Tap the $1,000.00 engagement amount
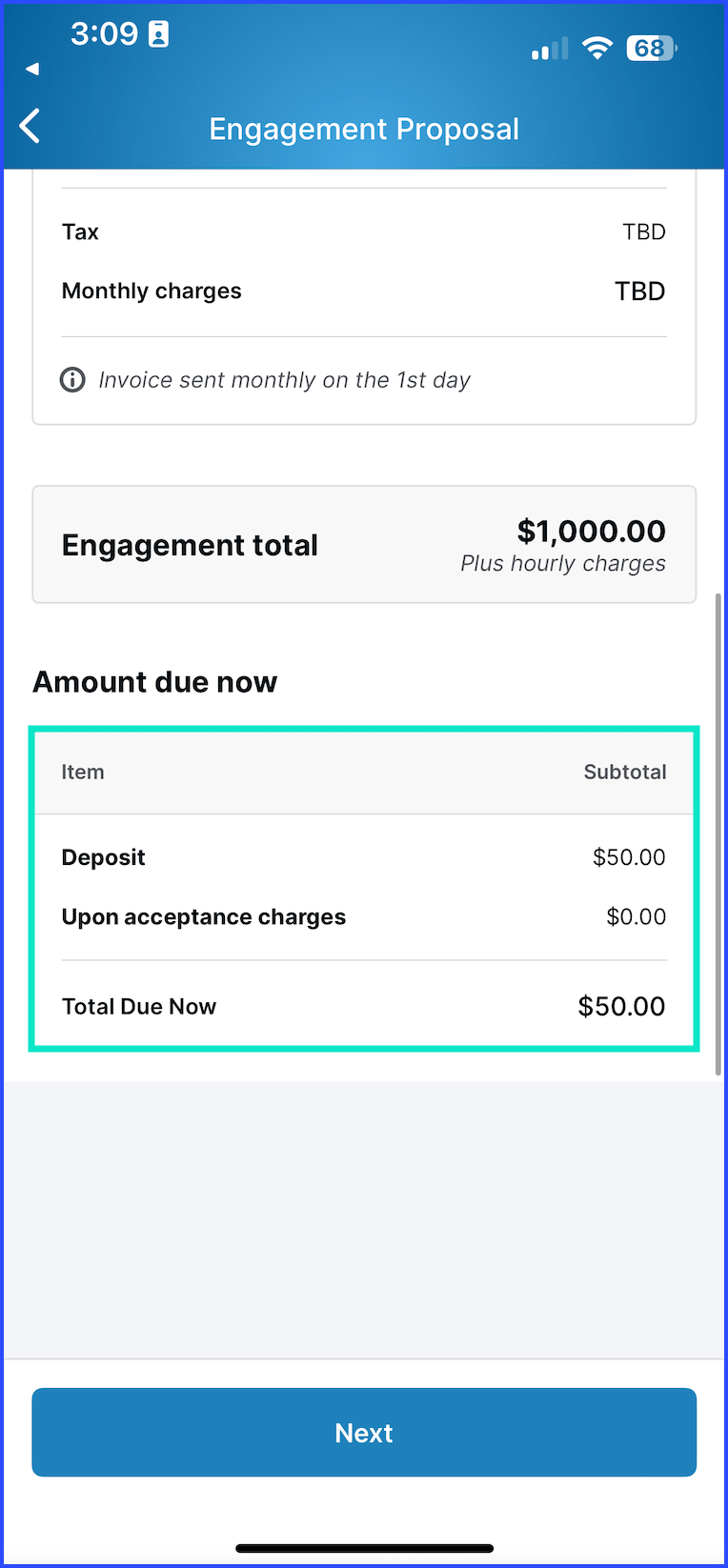The image size is (728, 1568). (x=591, y=531)
